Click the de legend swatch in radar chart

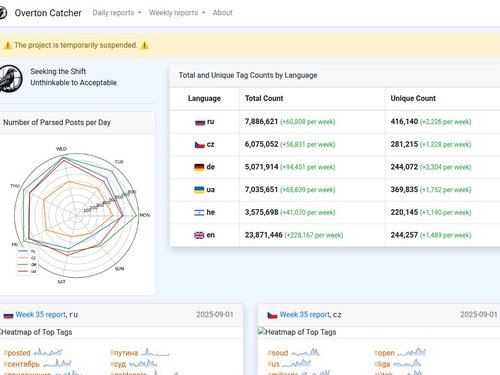point(23,264)
